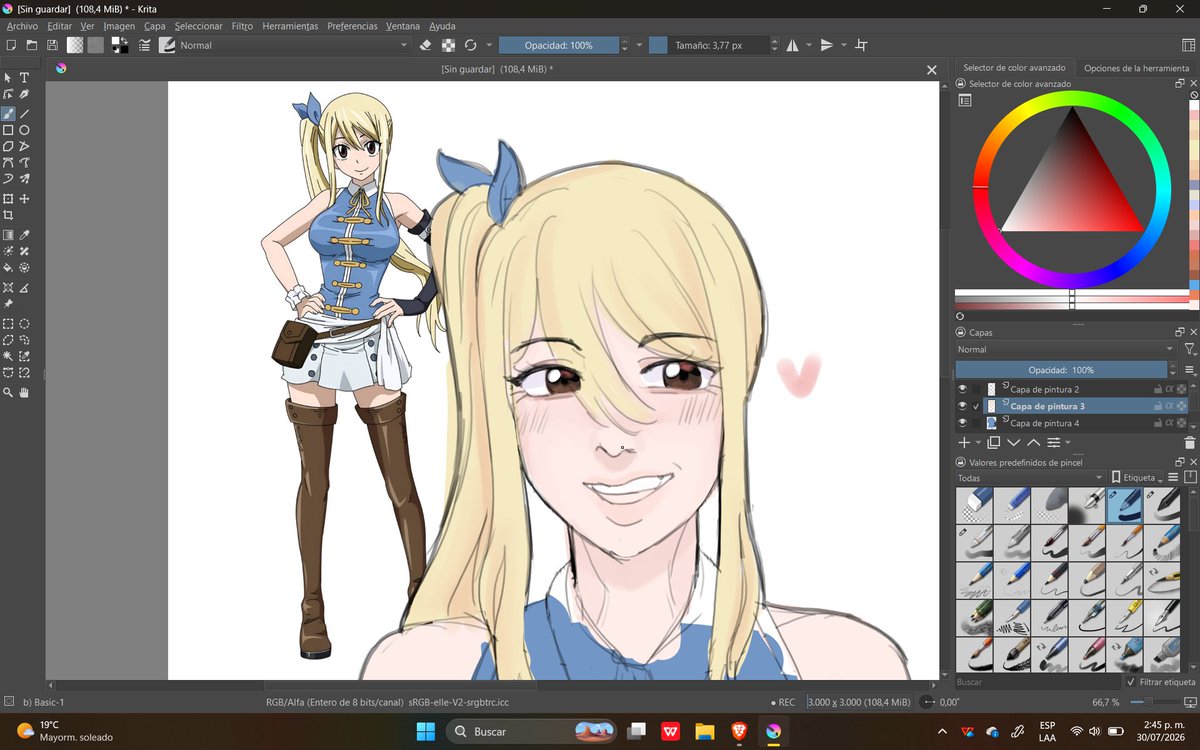
Task: Duplicate the current layer
Action: (x=993, y=442)
